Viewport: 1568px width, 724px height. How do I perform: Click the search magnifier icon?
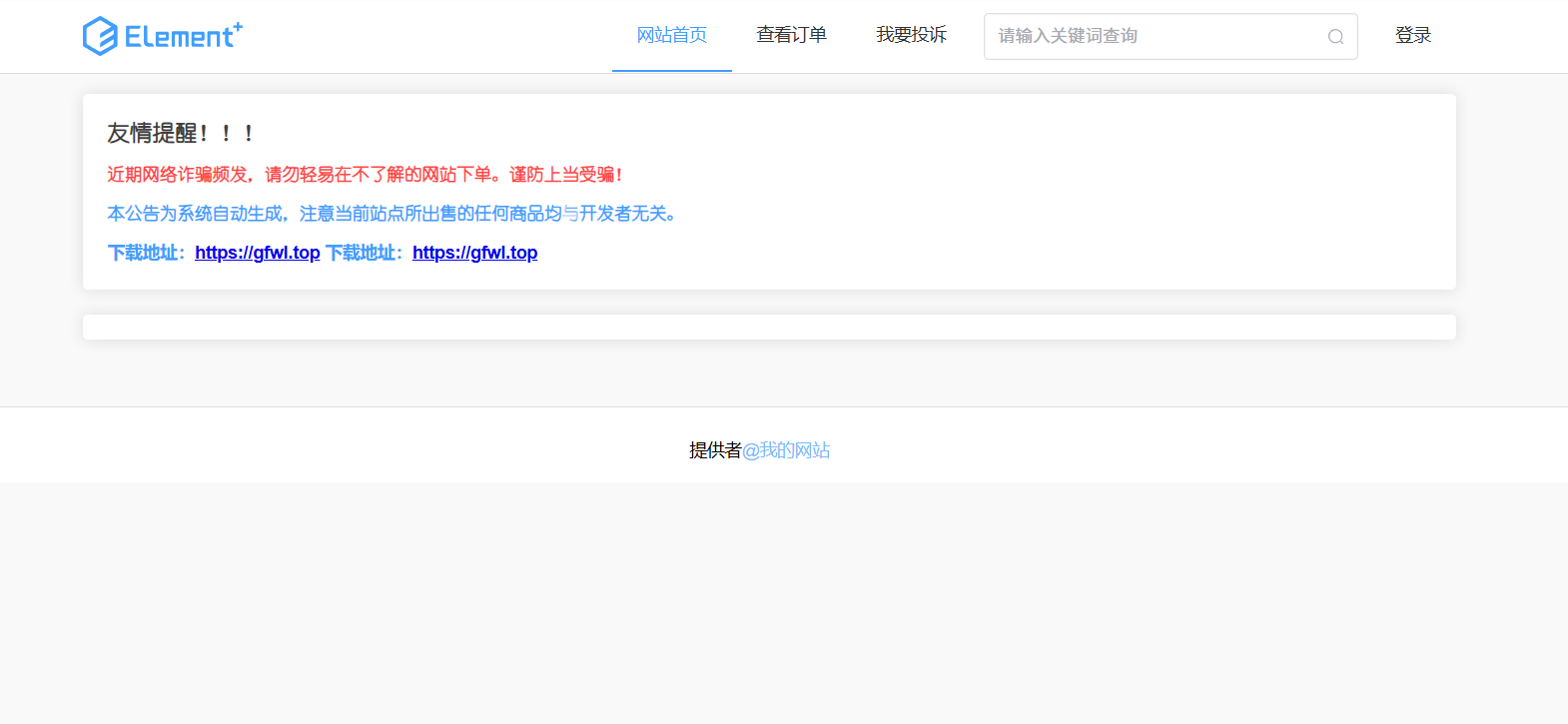(1335, 37)
